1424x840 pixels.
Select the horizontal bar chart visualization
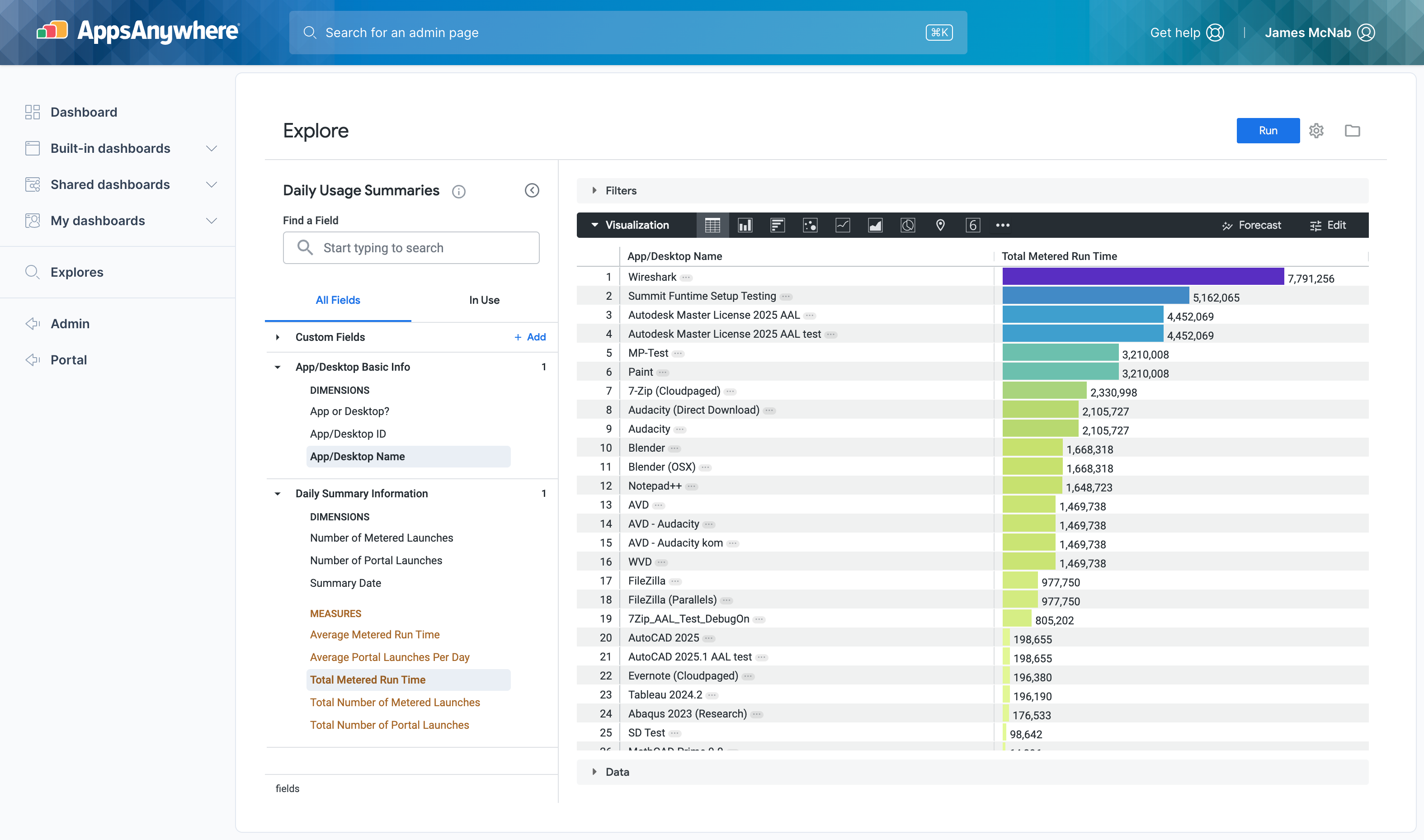(777, 225)
